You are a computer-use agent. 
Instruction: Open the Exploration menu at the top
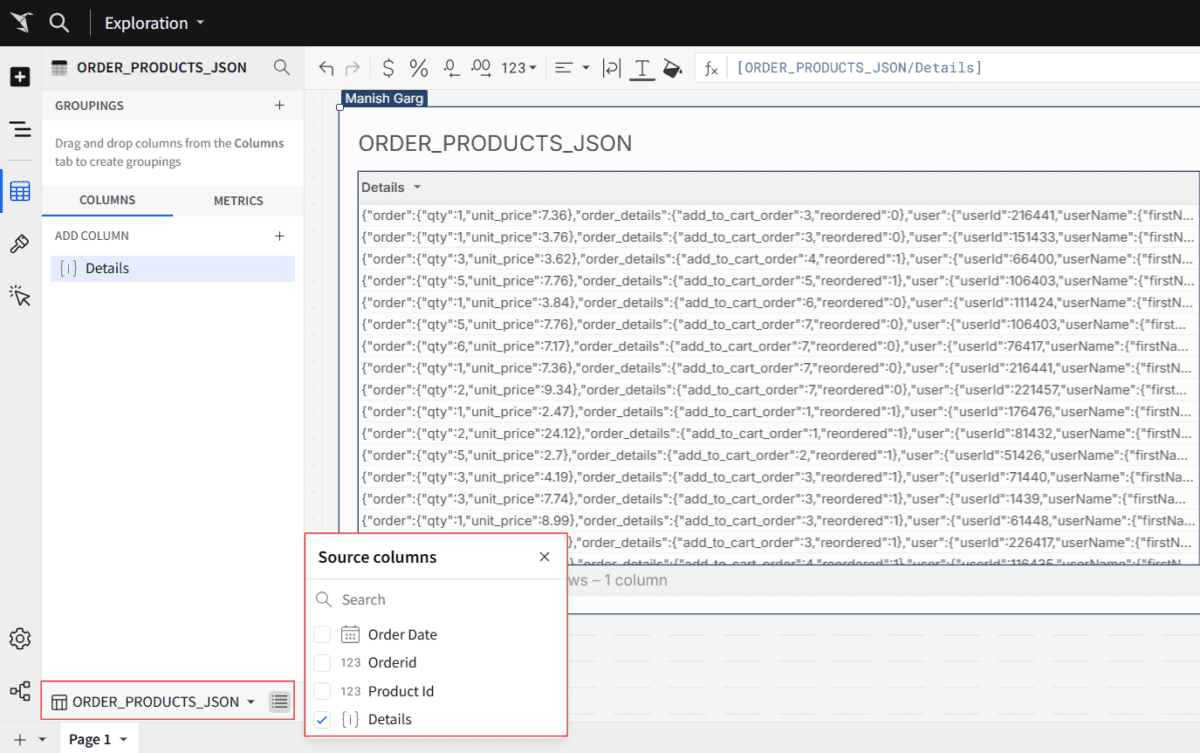pyautogui.click(x=154, y=22)
